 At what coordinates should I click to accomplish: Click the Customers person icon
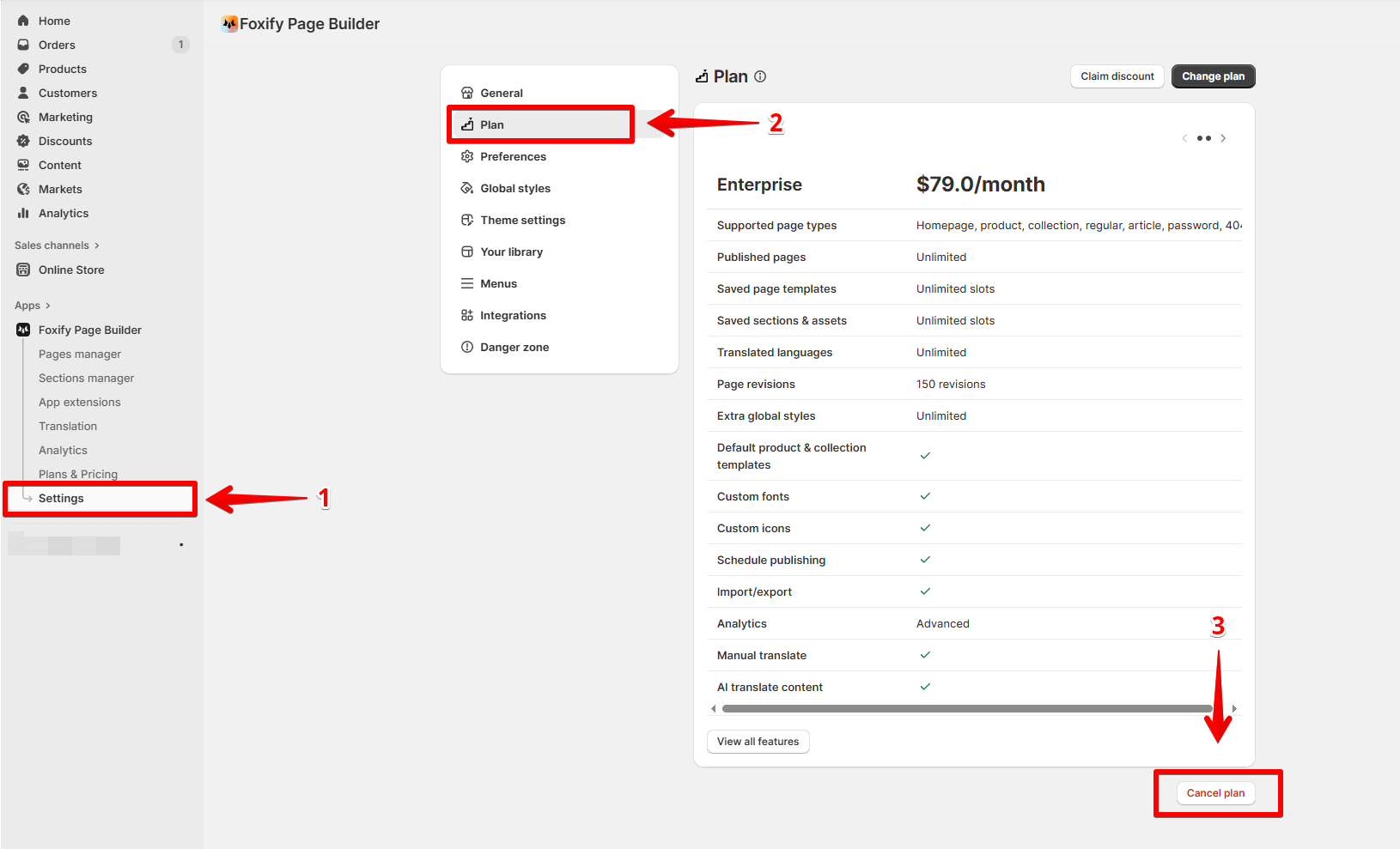pyautogui.click(x=23, y=93)
